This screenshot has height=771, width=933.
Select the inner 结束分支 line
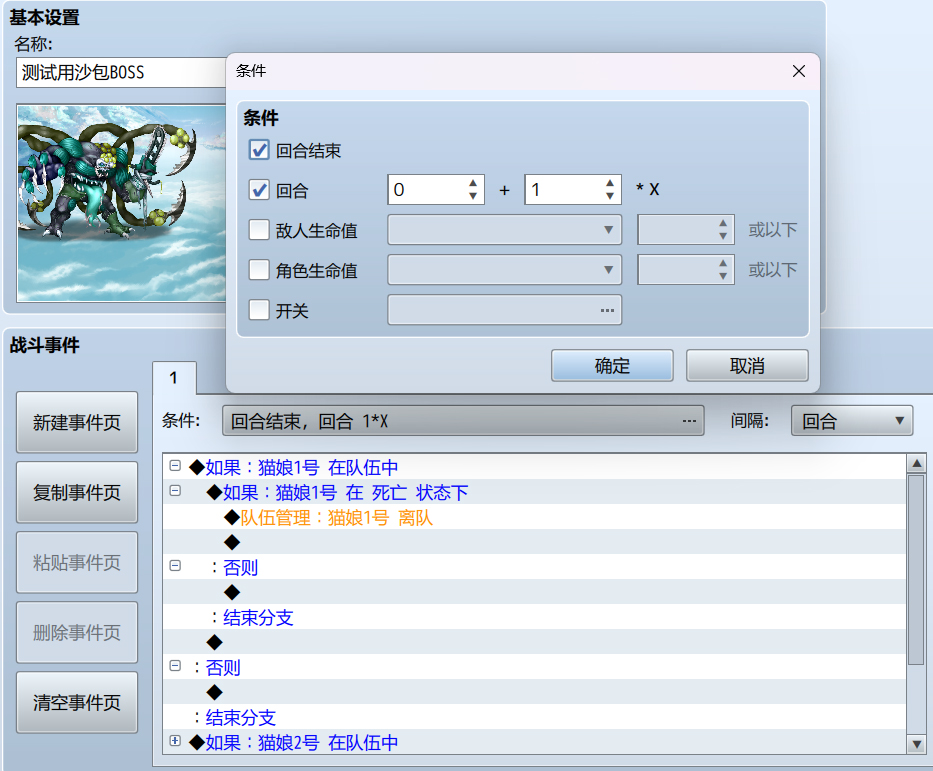534,618
